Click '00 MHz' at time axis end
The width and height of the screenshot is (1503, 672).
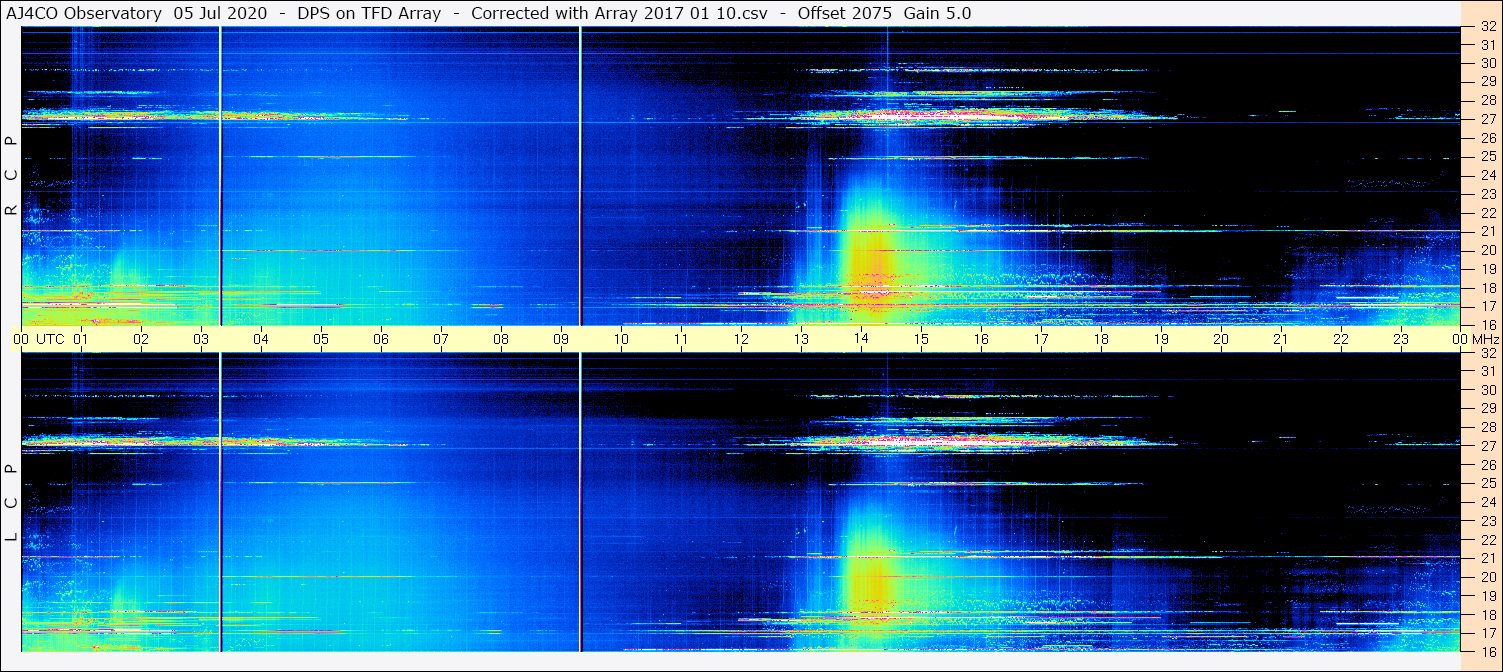1475,339
